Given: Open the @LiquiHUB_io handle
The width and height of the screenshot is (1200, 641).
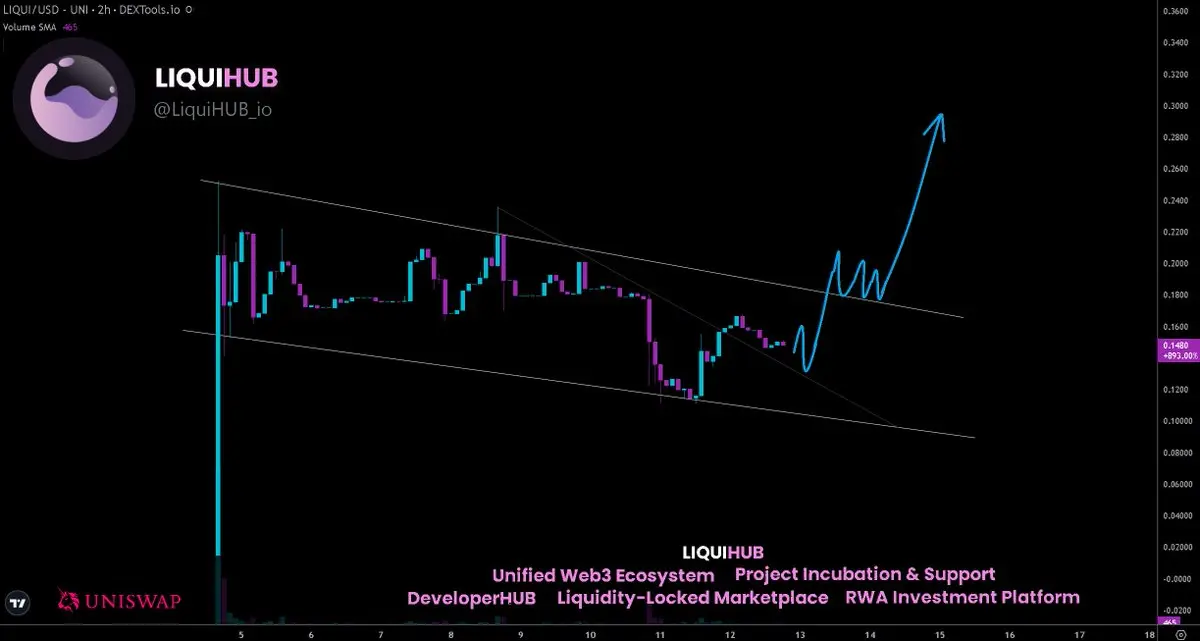Looking at the screenshot, I should (x=213, y=109).
